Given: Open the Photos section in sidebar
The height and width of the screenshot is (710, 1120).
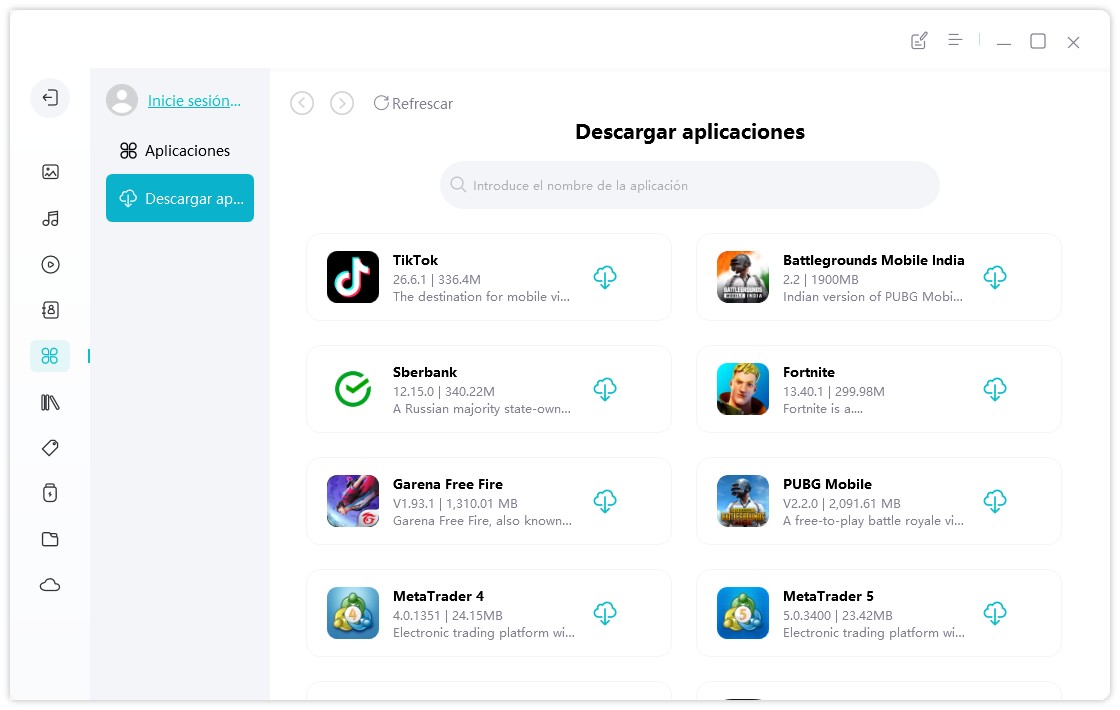Looking at the screenshot, I should 50,171.
